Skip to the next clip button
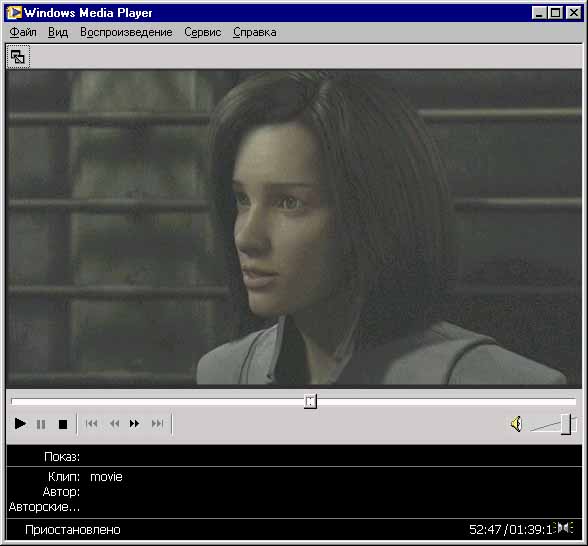This screenshot has height=546, width=588. click(158, 424)
